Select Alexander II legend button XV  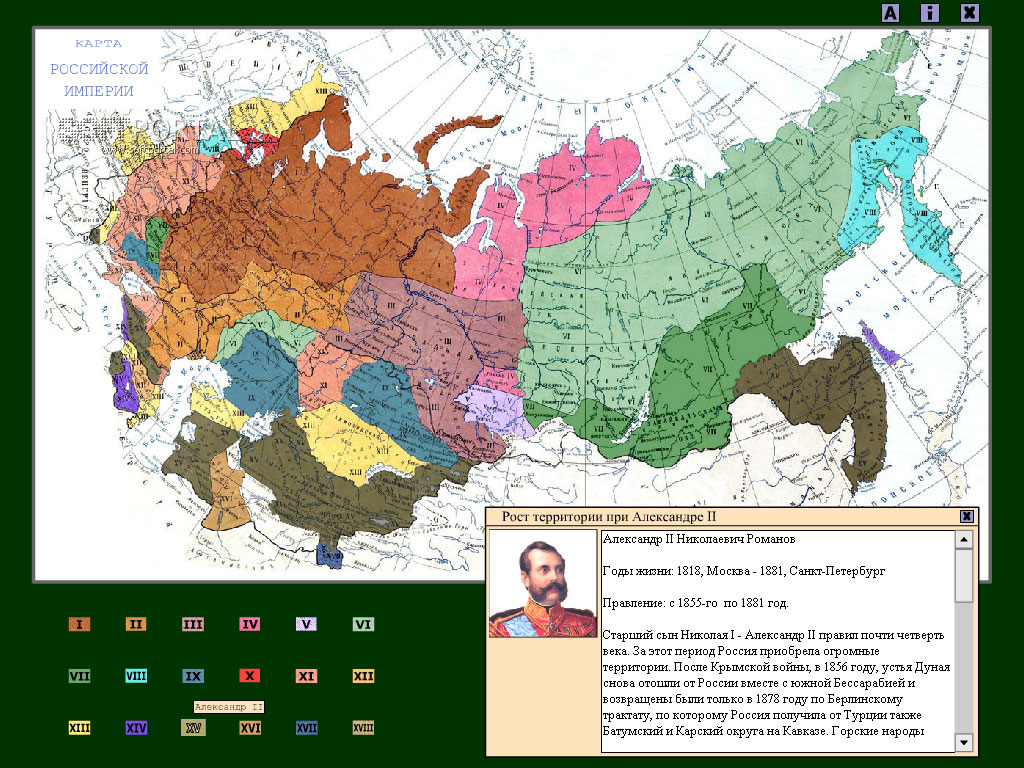[x=193, y=728]
